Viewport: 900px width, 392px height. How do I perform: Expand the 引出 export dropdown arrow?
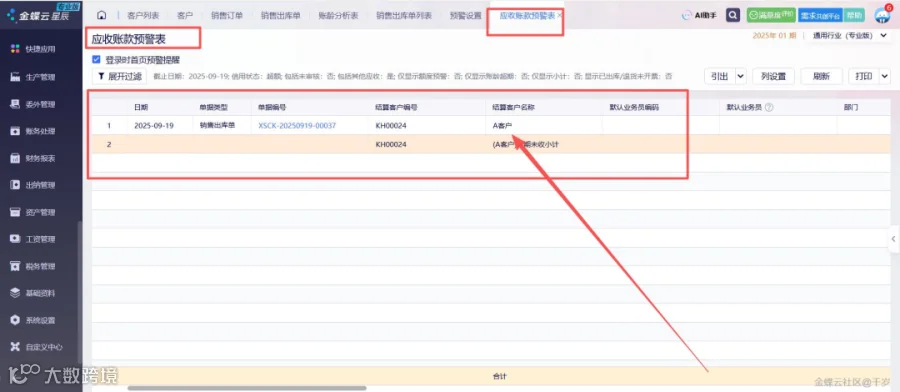coord(740,76)
